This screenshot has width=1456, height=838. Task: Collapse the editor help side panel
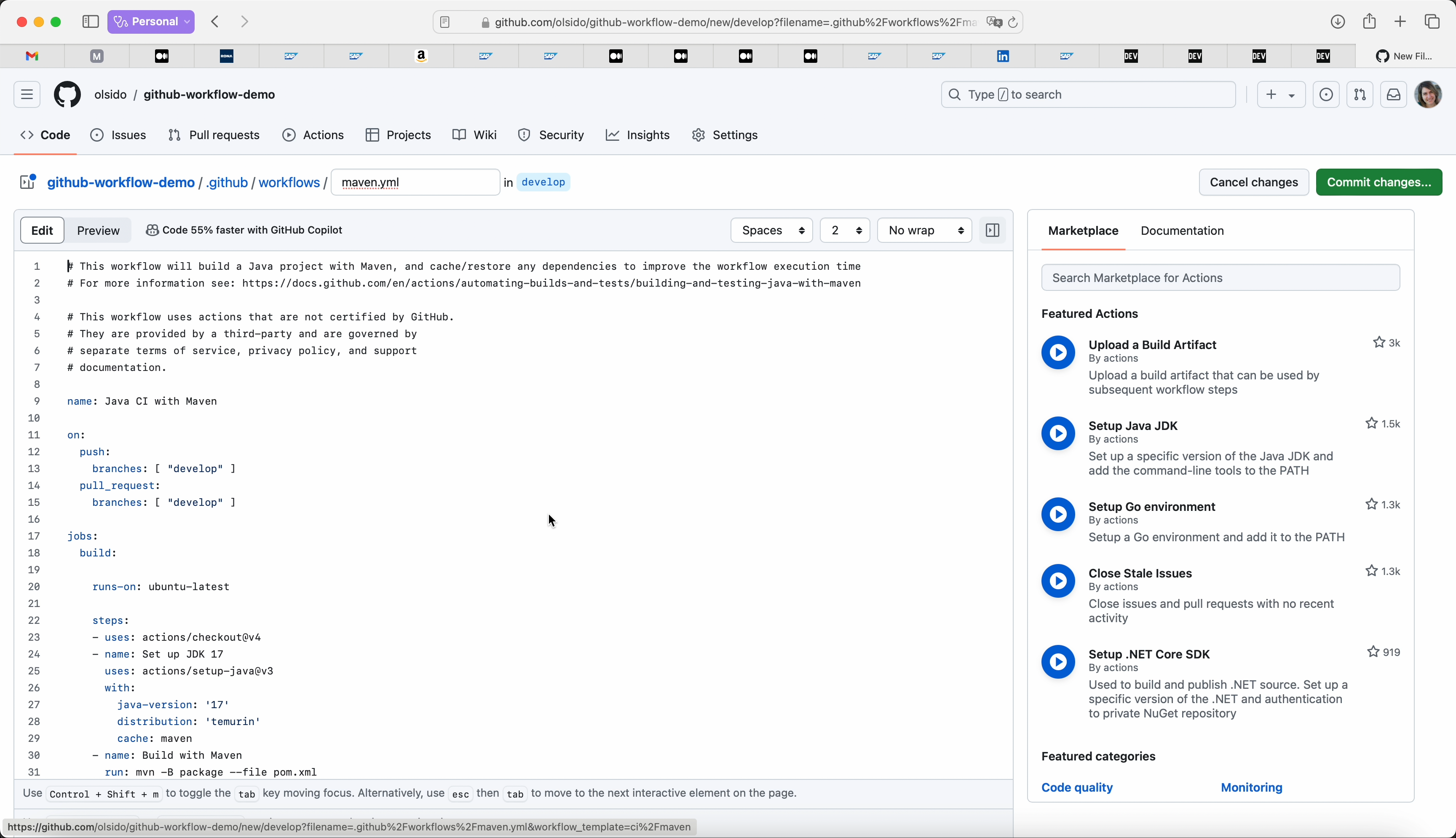click(x=993, y=230)
